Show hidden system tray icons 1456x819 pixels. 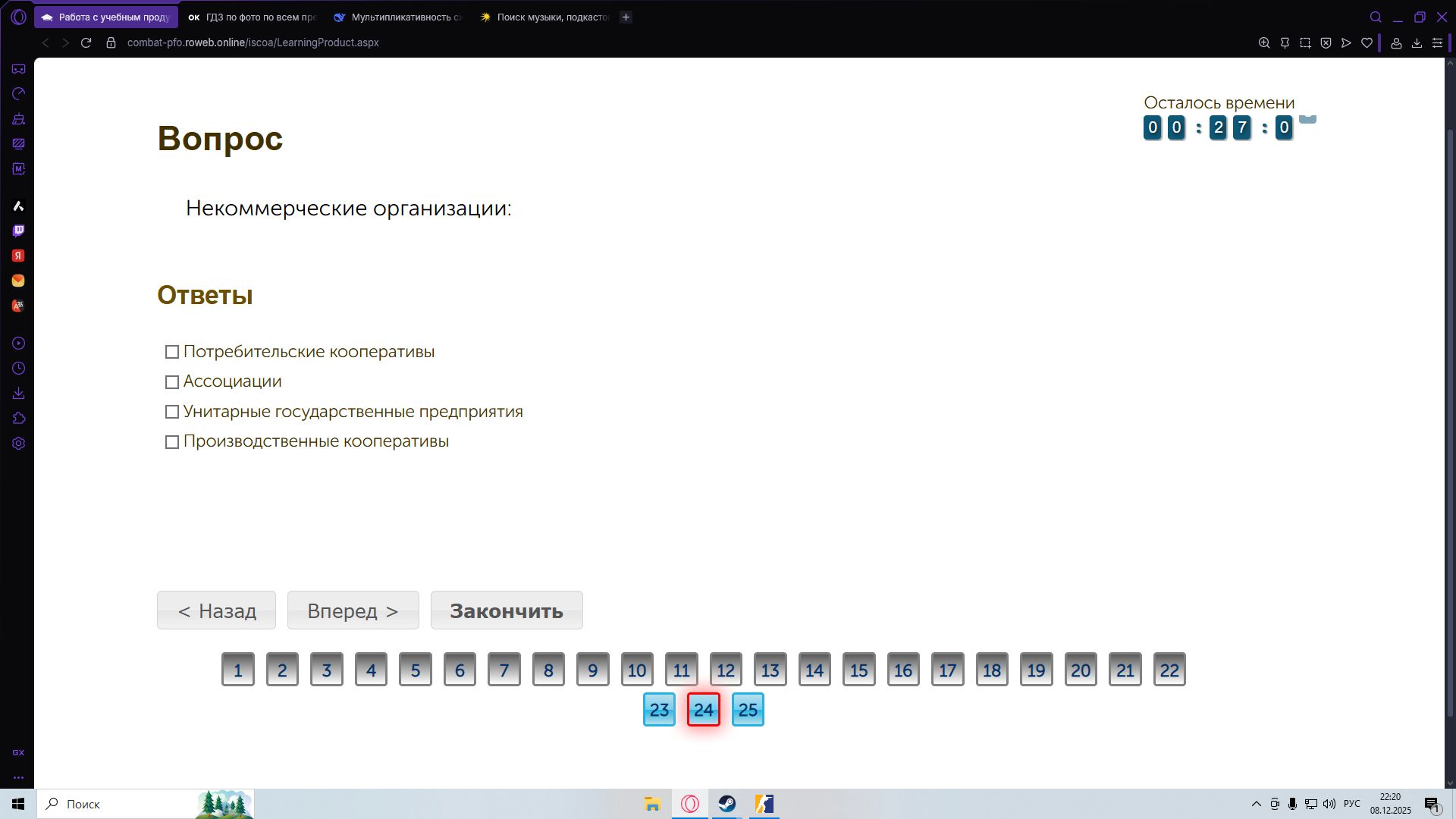coord(1256,804)
